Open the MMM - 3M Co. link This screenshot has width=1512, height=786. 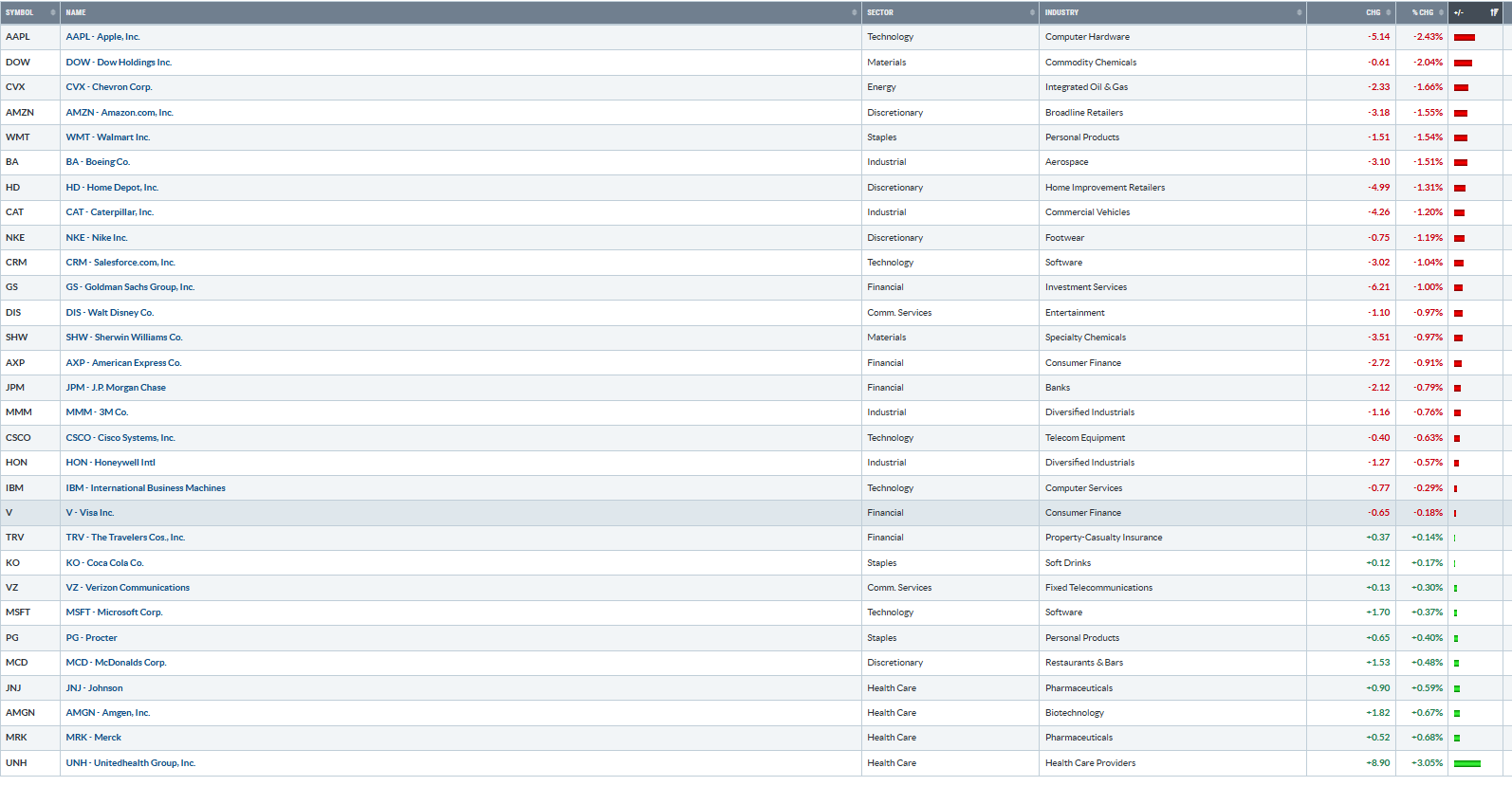click(97, 412)
